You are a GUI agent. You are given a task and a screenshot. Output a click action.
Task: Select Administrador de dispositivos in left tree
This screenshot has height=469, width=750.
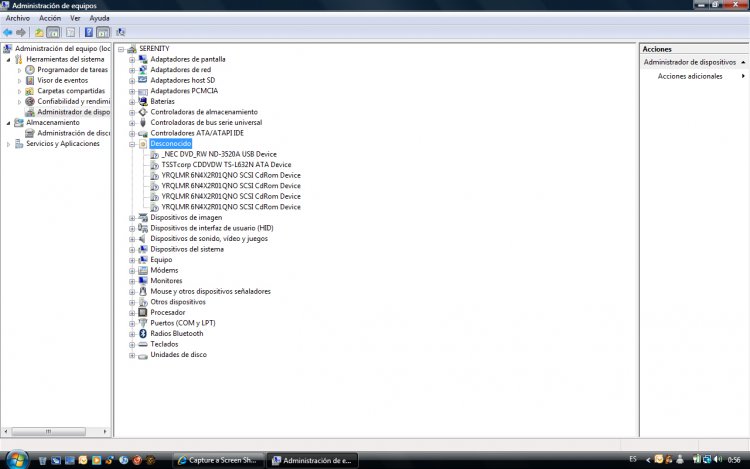pos(73,112)
